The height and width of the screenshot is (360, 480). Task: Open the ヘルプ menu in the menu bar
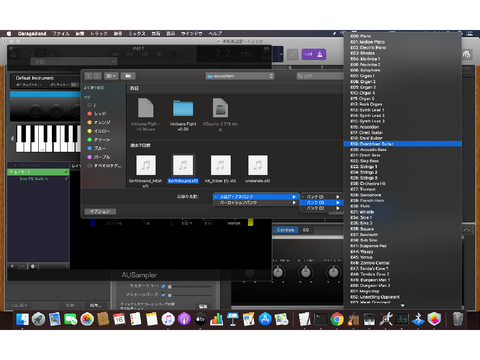point(215,34)
